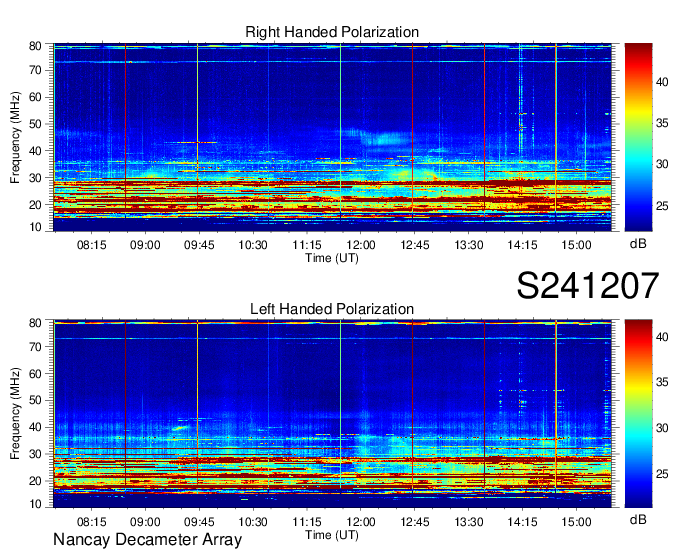This screenshot has height=552, width=680.
Task: Click 11:15 time tick under Left Handed plot
Action: [x=307, y=521]
